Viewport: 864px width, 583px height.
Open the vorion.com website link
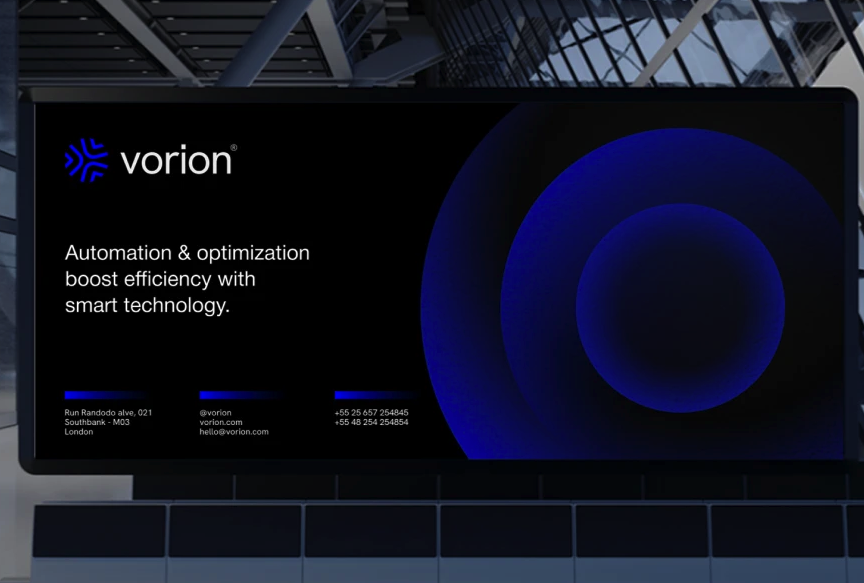coord(221,422)
